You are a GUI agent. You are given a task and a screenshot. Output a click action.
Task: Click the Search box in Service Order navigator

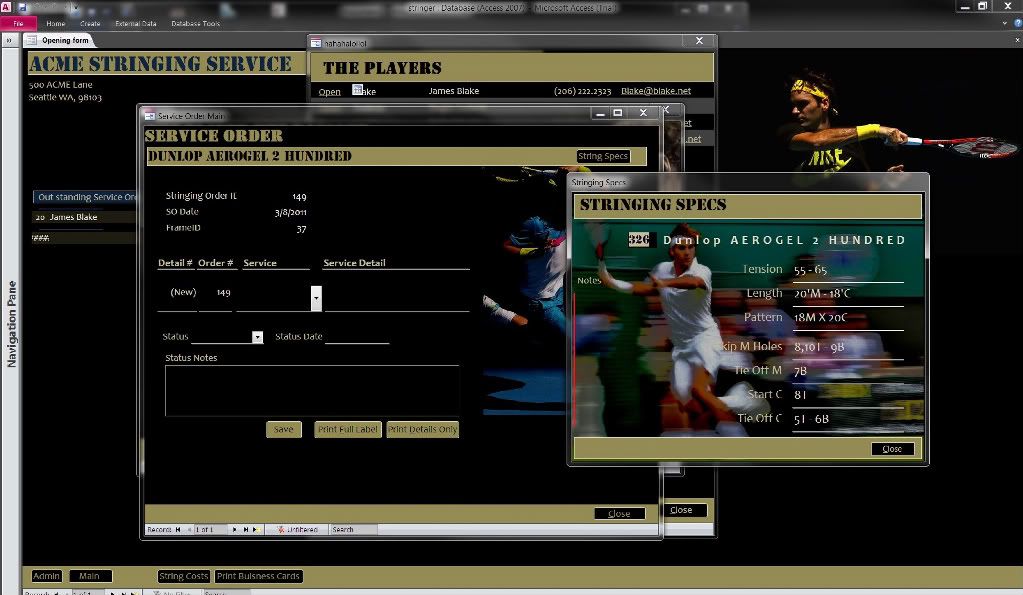point(353,530)
